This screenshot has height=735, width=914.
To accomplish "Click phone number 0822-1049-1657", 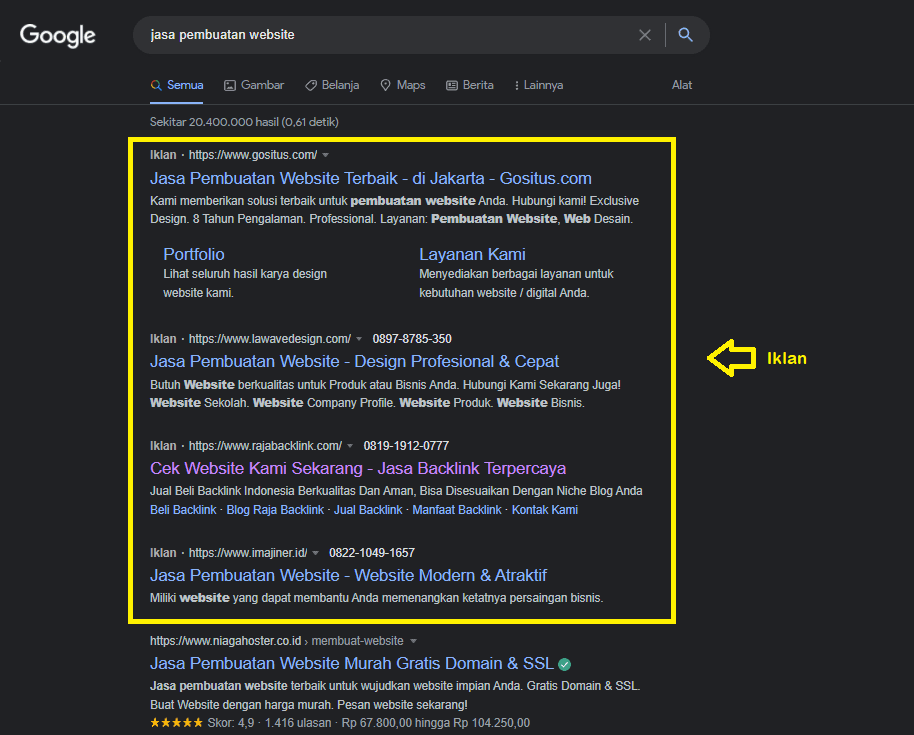I will [x=372, y=553].
